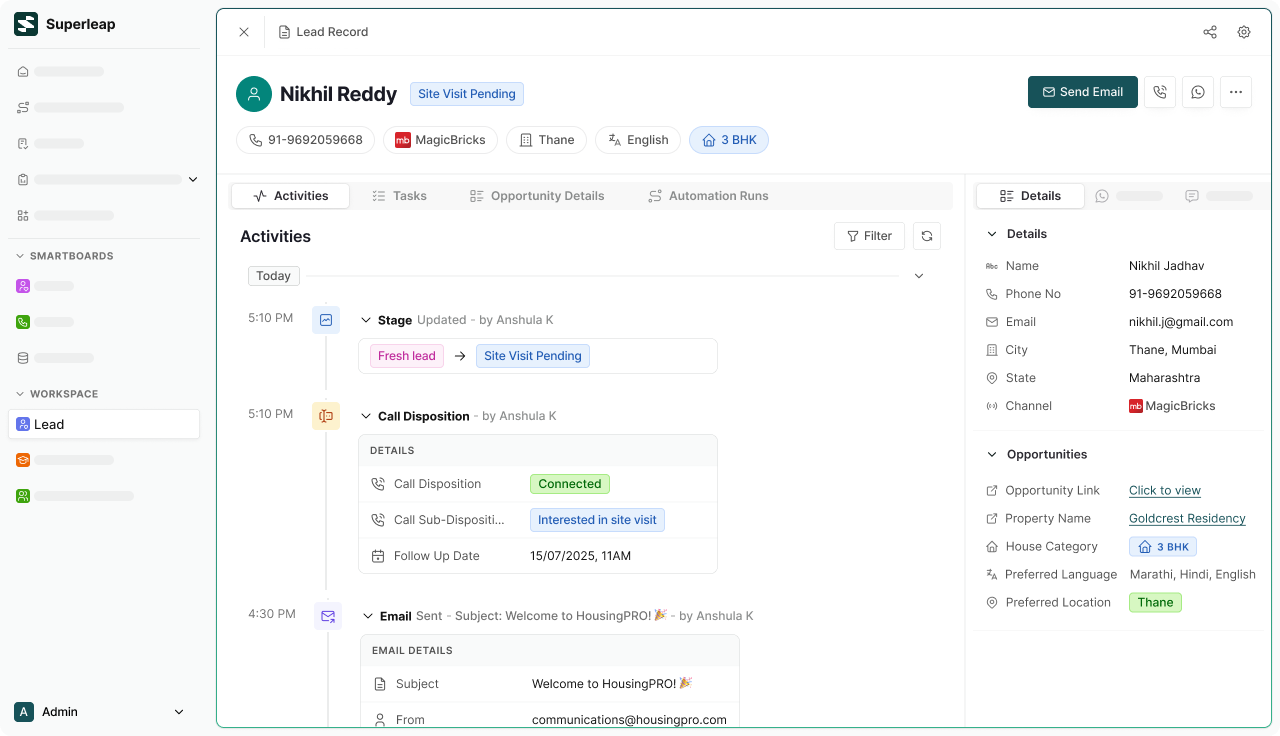Select Lead in the Workspace sidebar
Viewport: 1280px width, 736px height.
point(104,424)
